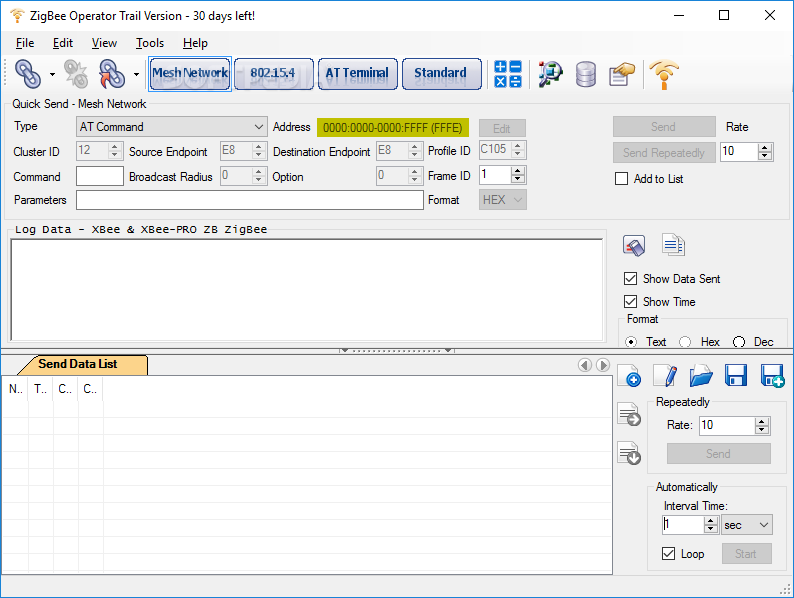
Task: Open the File menu
Action: click(x=25, y=43)
